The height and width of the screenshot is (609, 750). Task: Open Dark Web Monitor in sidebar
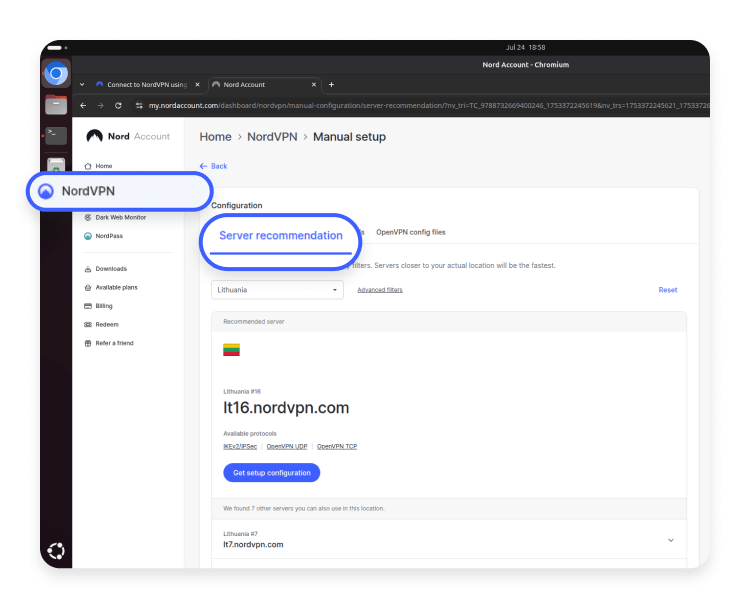click(115, 217)
